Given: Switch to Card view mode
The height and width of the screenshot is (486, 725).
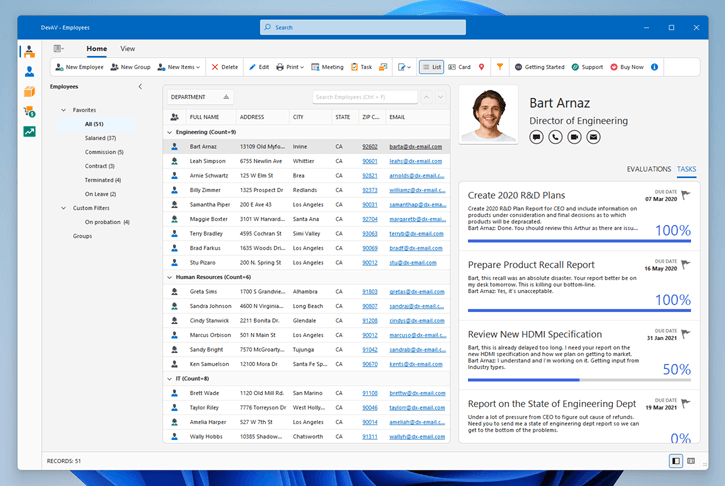Looking at the screenshot, I should pyautogui.click(x=460, y=67).
